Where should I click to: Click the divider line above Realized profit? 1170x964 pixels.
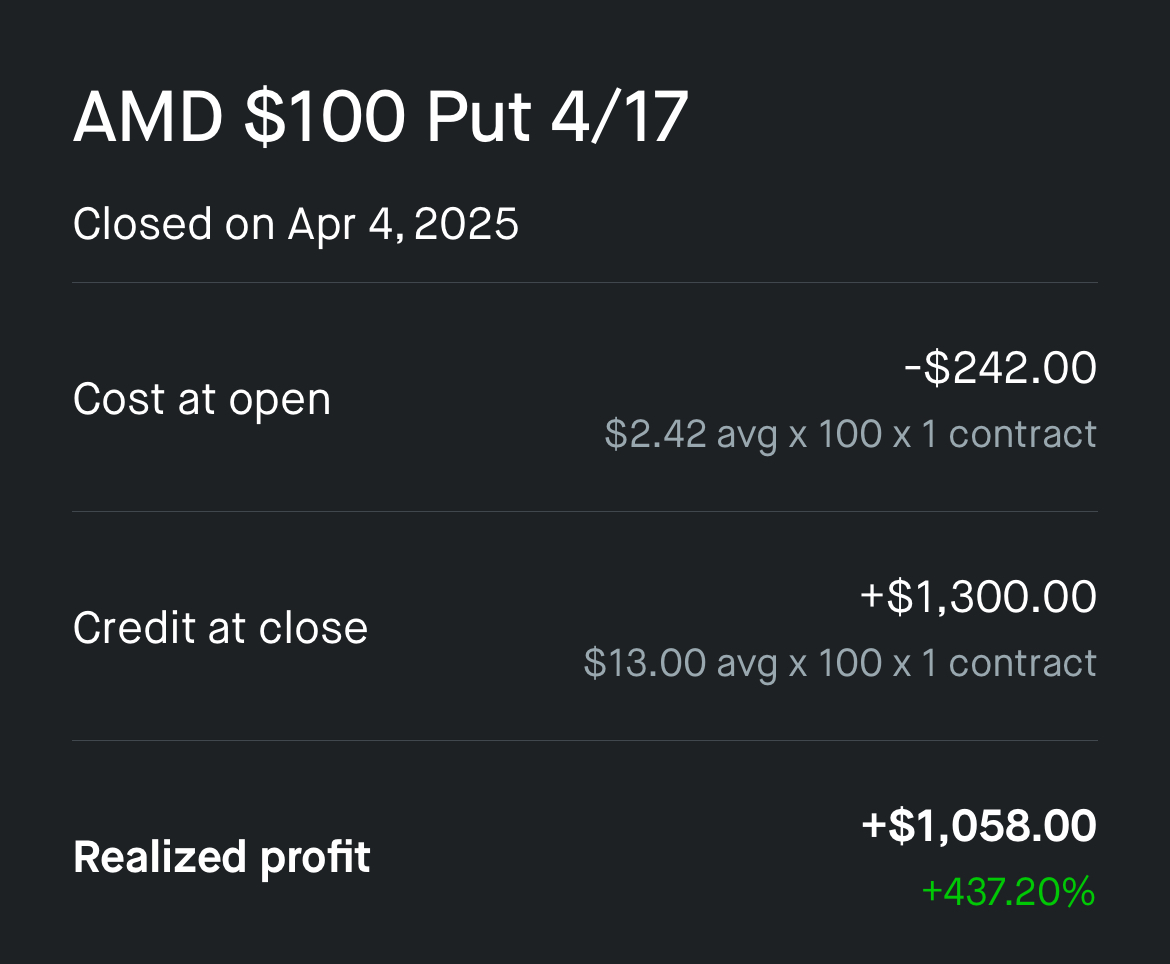coord(585,741)
